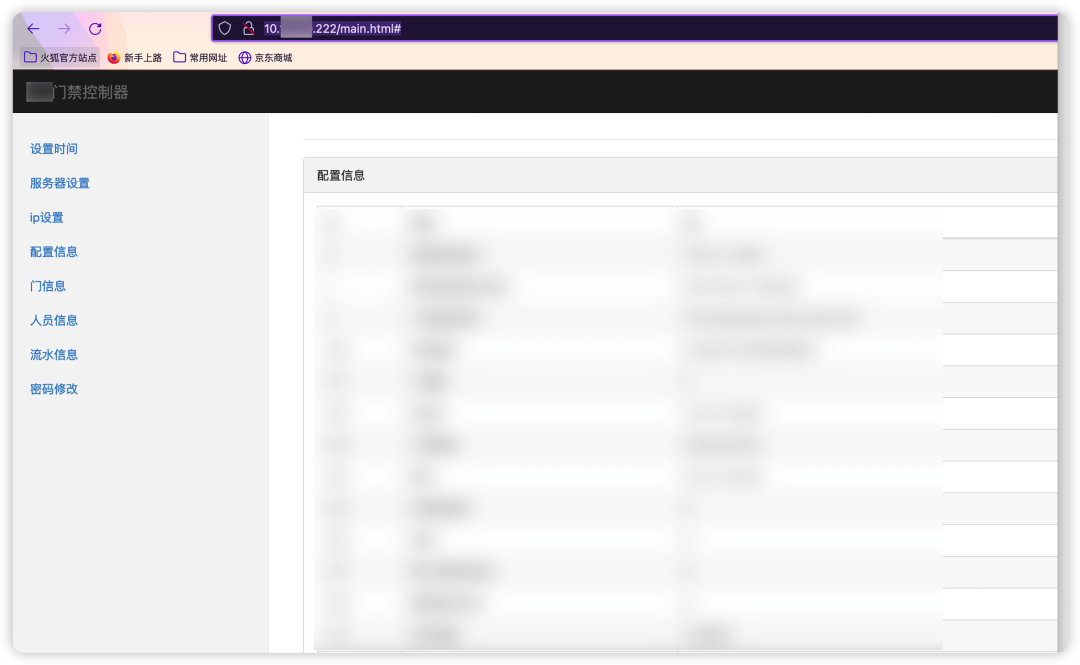Open the 设置时间 page
The image size is (1080, 665).
tap(54, 149)
